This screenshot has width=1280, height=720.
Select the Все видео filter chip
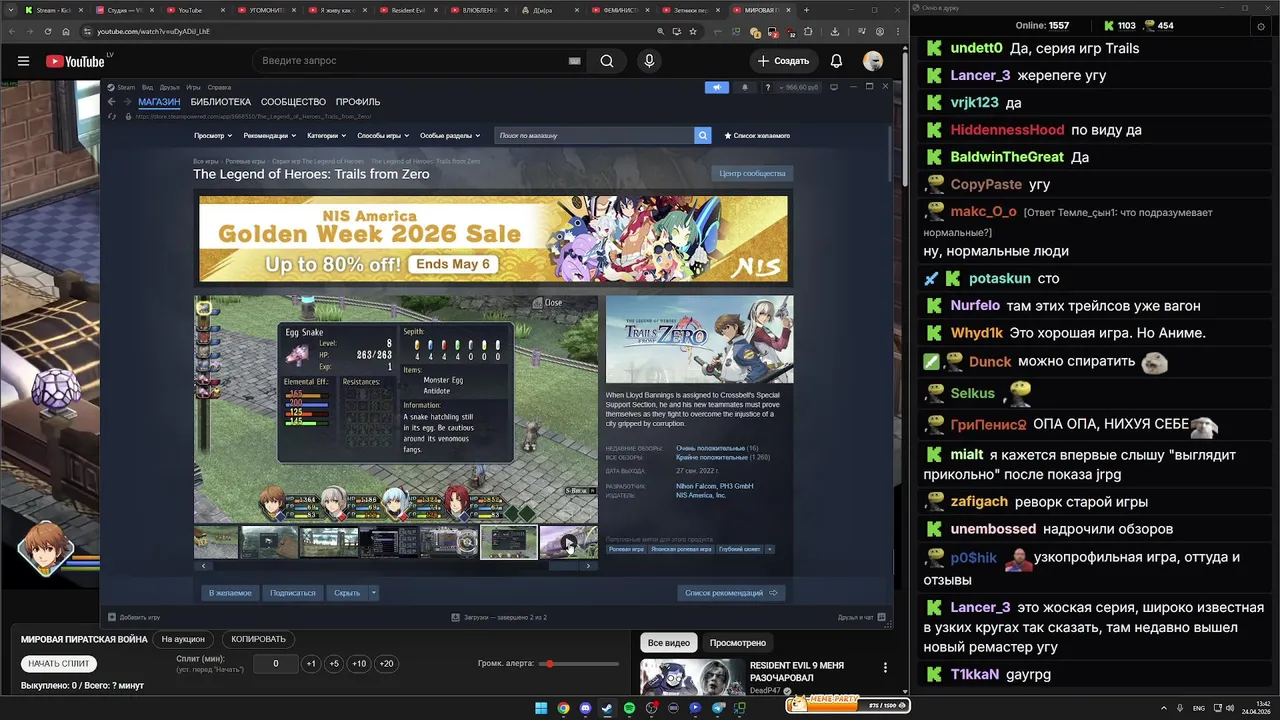pyautogui.click(x=669, y=643)
